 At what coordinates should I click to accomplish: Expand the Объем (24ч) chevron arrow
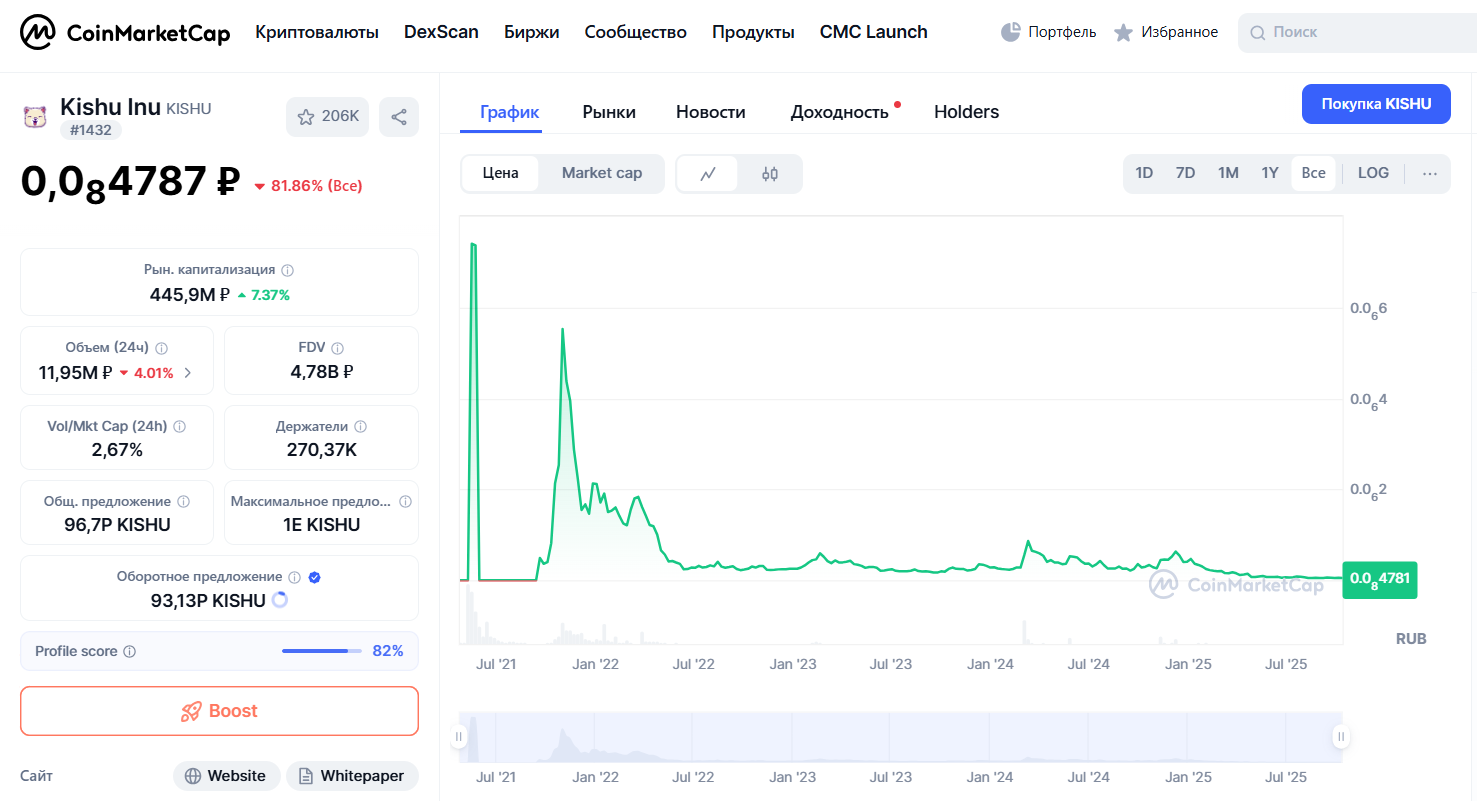[188, 373]
